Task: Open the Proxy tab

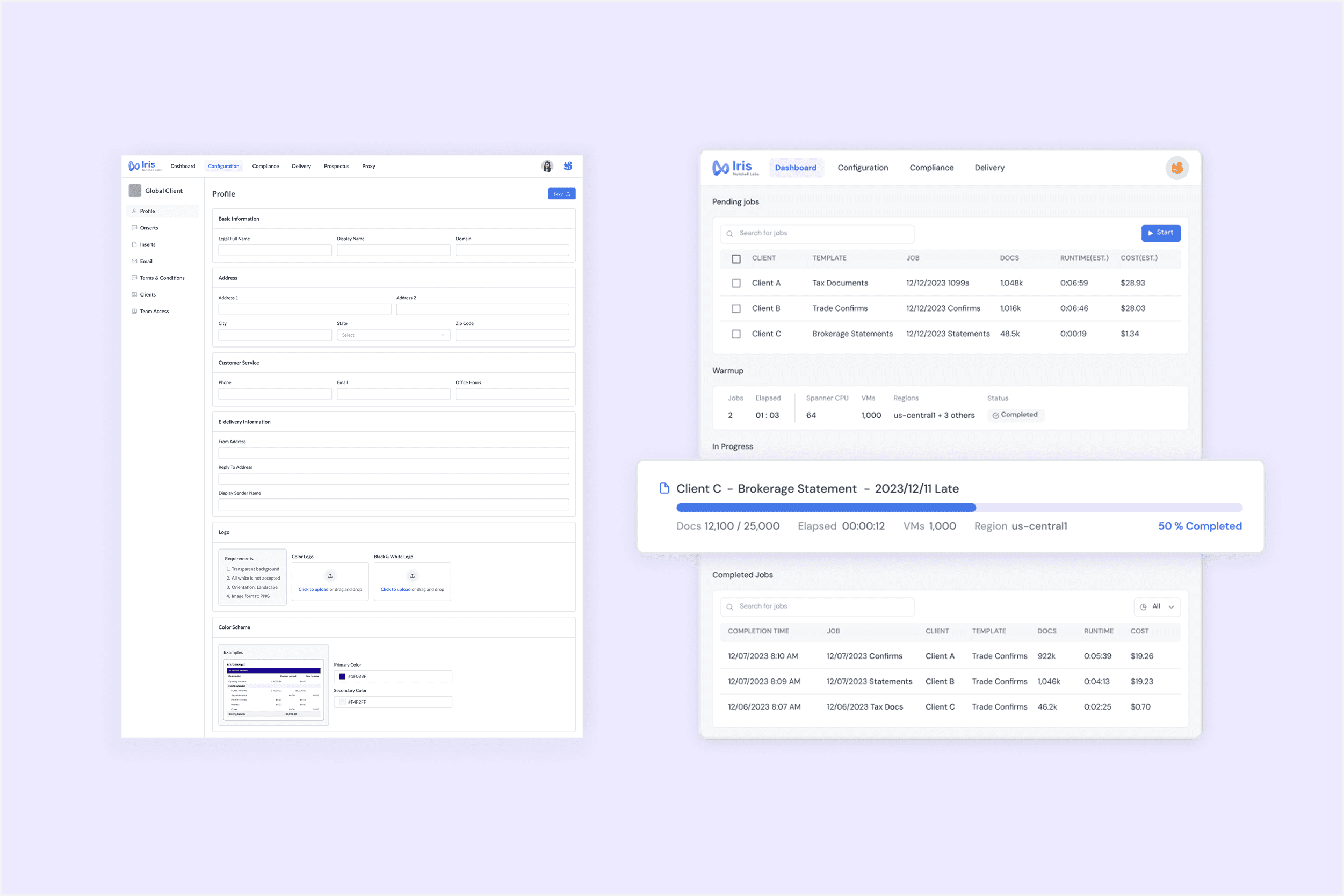Action: pos(368,167)
